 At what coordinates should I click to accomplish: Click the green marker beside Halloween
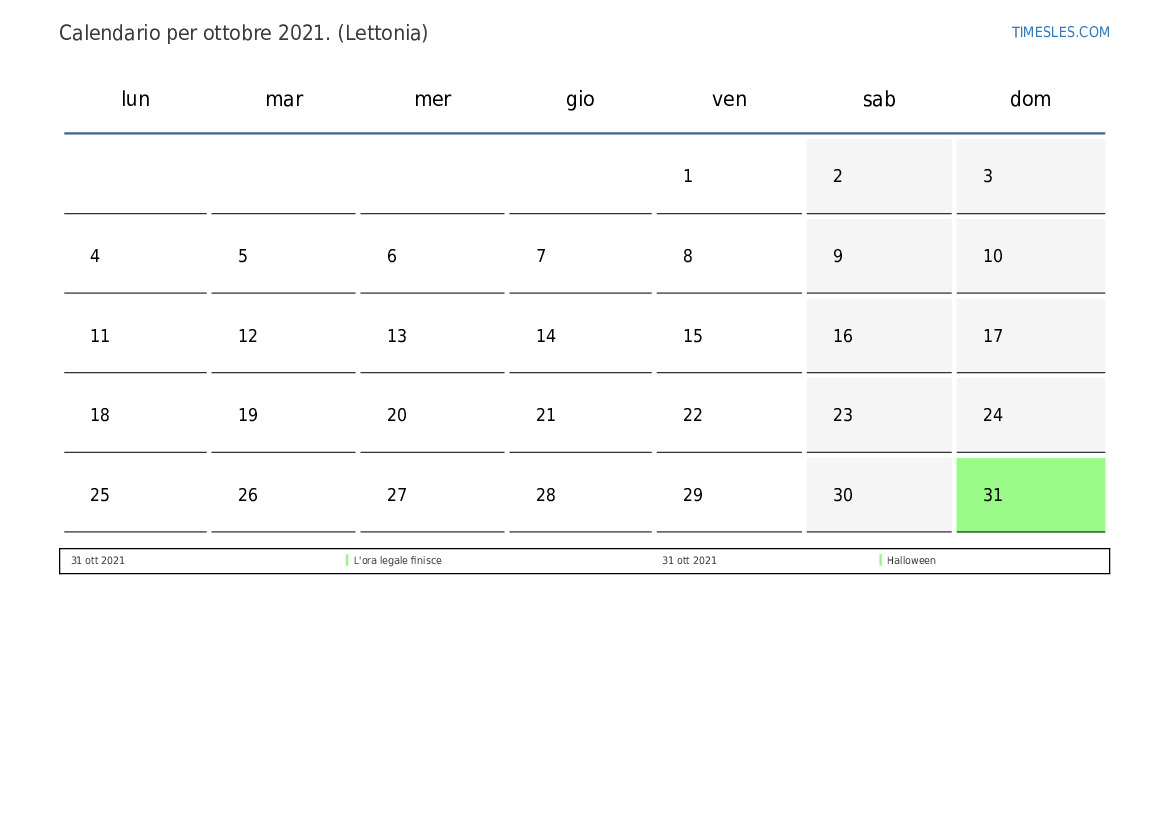(881, 561)
